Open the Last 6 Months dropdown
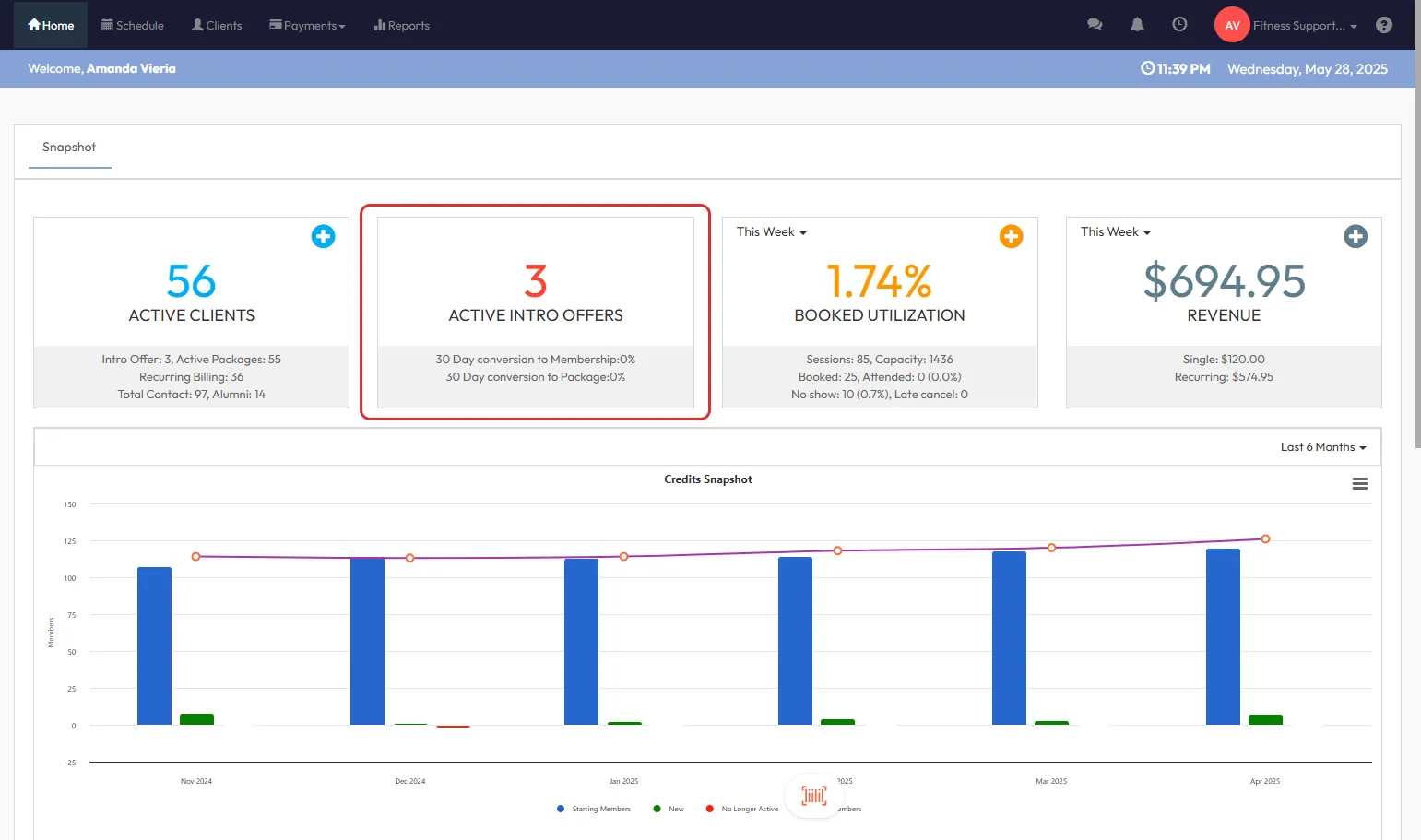Image resolution: width=1421 pixels, height=840 pixels. 1322,447
